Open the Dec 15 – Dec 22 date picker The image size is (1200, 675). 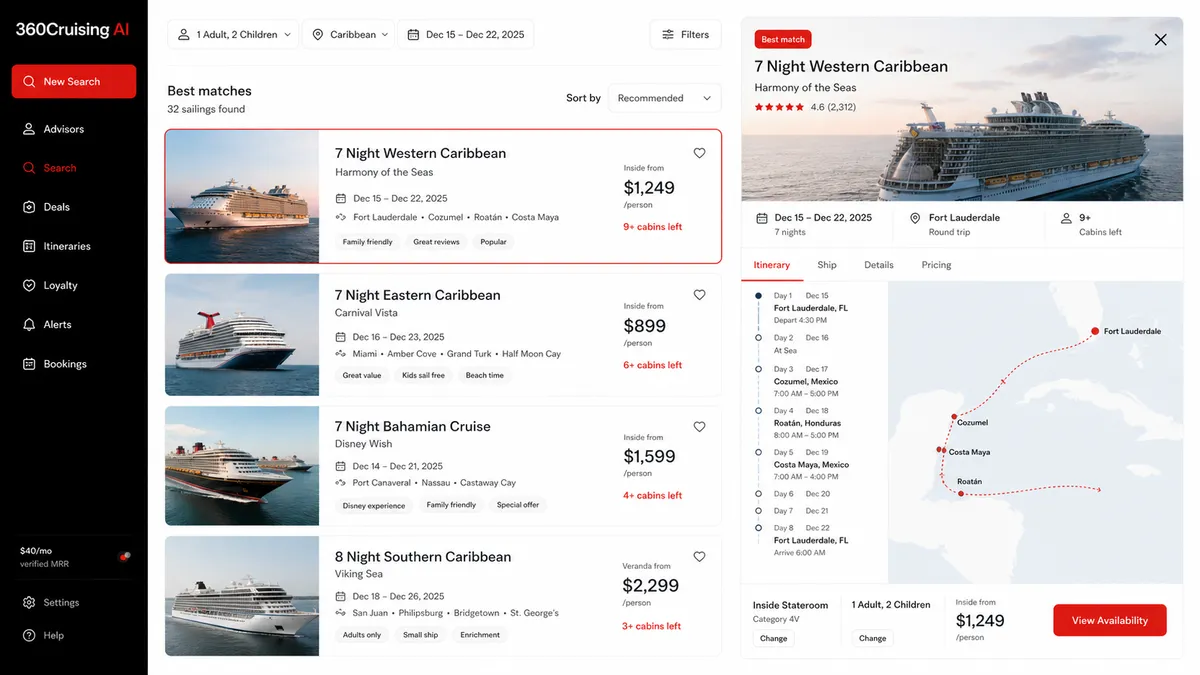pos(465,34)
